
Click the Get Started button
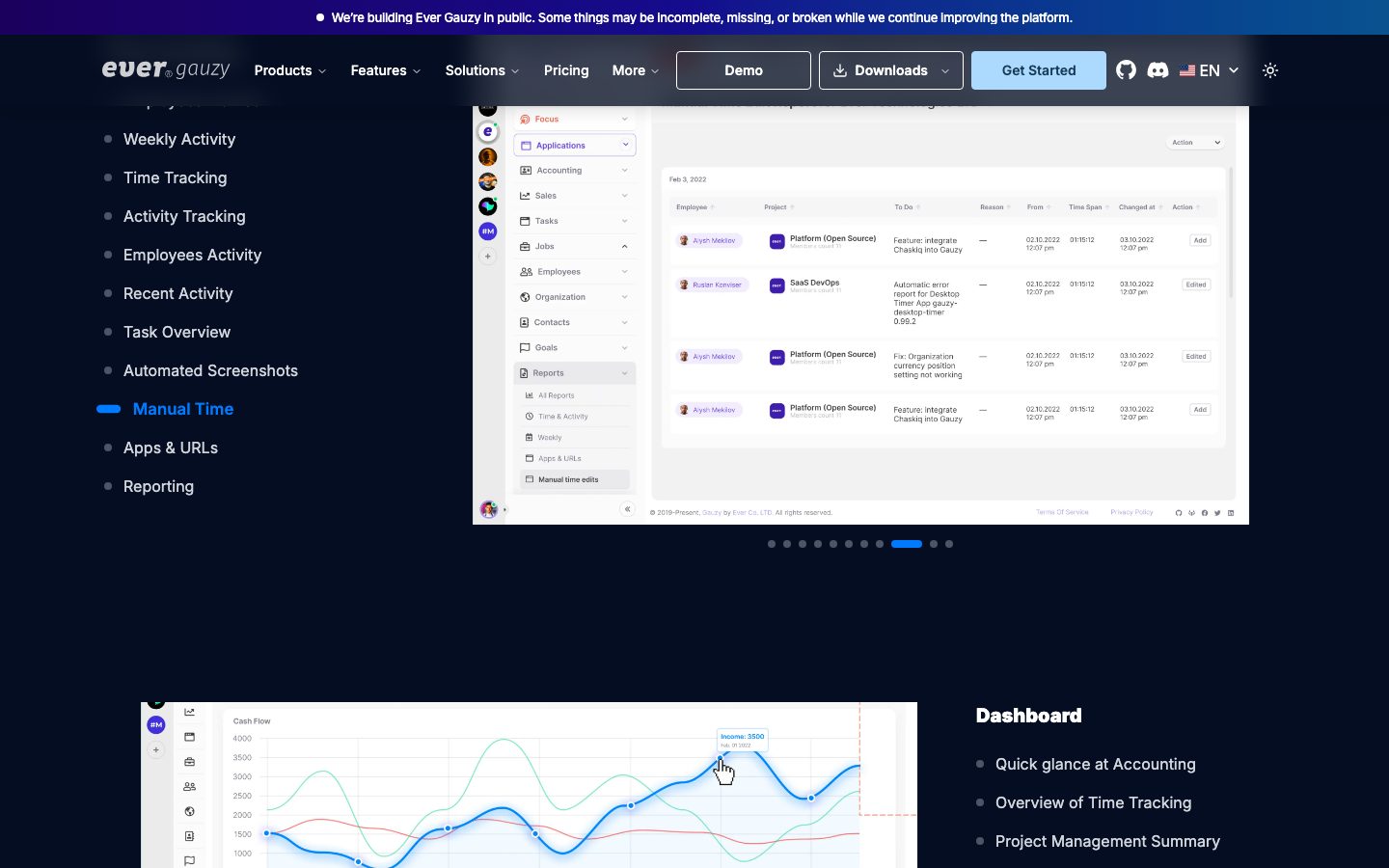pos(1039,70)
